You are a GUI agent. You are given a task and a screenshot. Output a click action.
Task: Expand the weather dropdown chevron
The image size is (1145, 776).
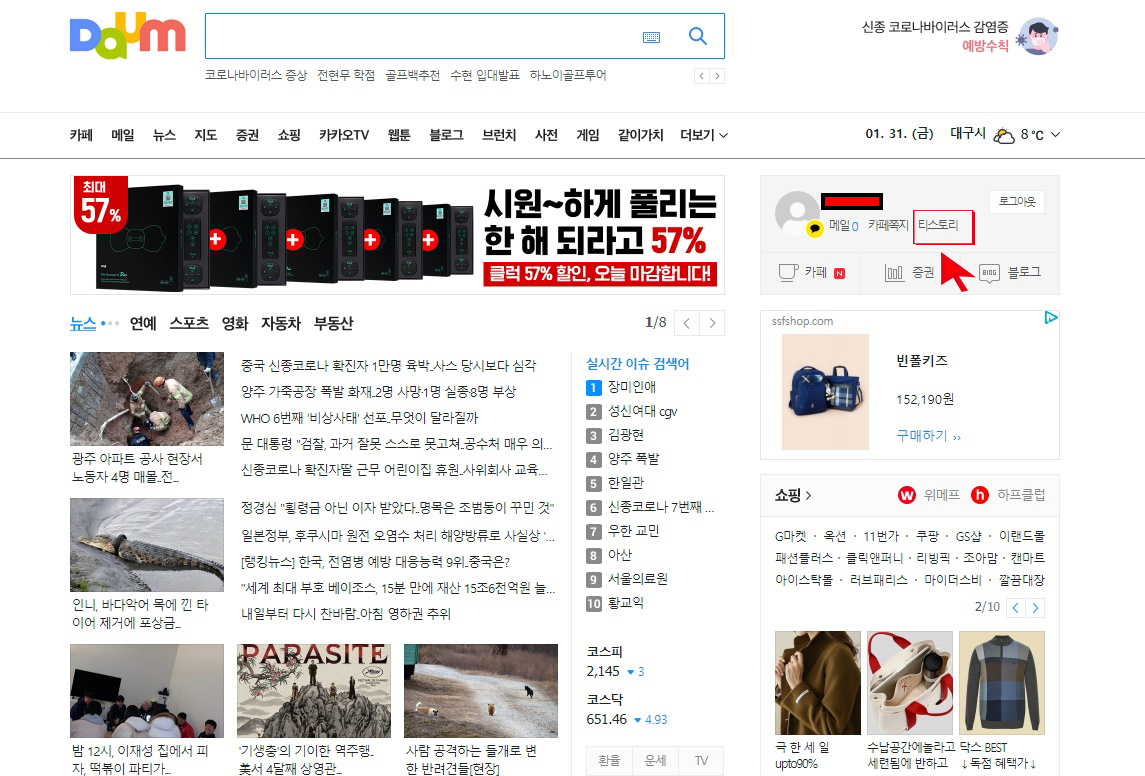click(x=1055, y=135)
